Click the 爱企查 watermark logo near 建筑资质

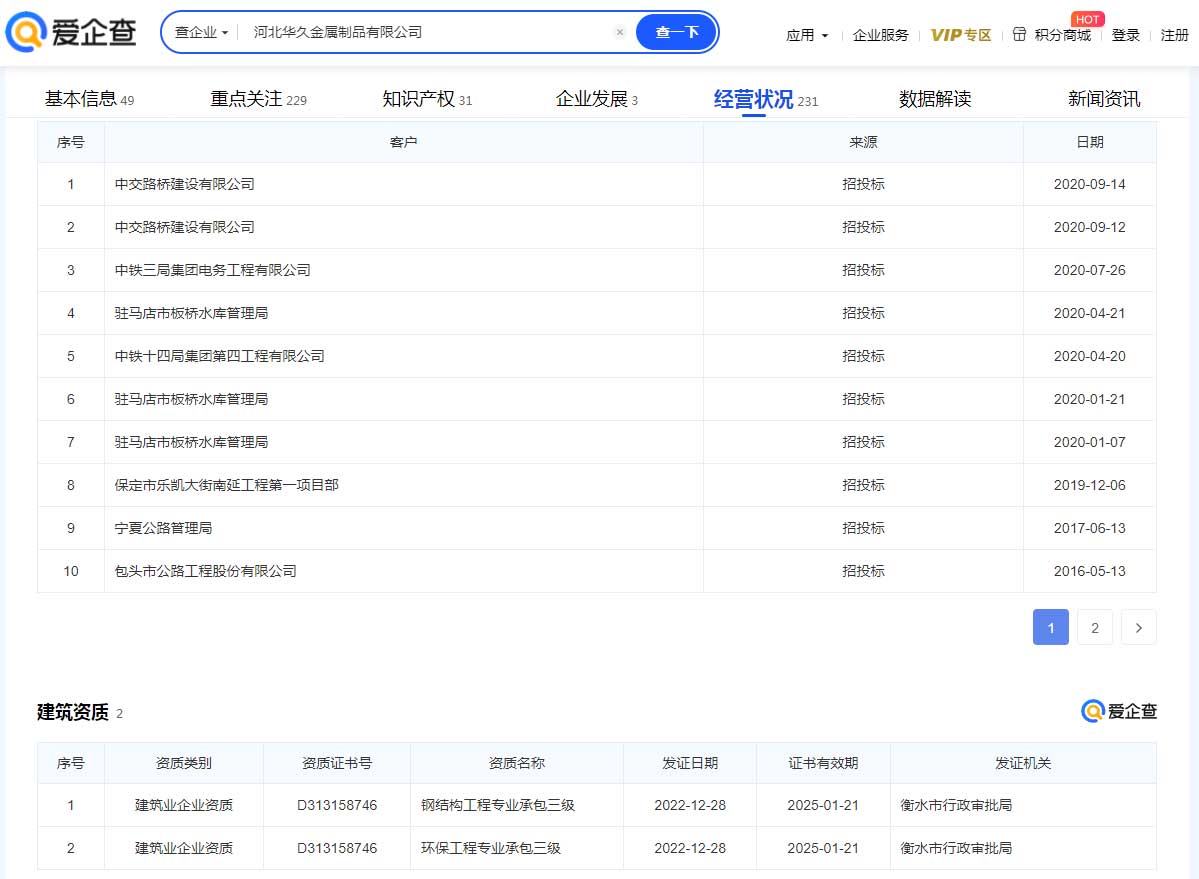pos(1119,711)
